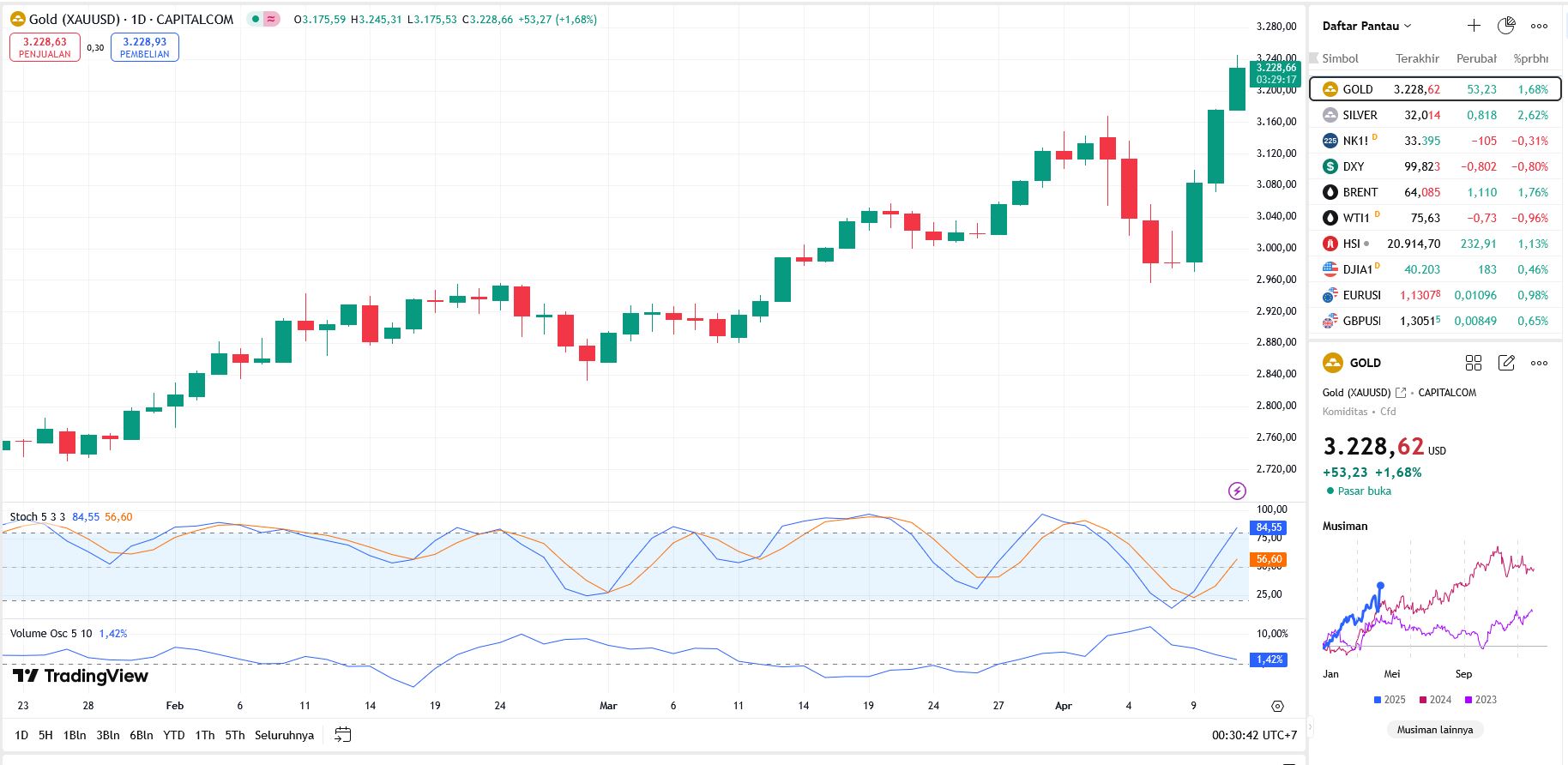Viewport: 1568px width, 765px height.
Task: Toggle the 2025 seasonal series legend
Action: coord(1390,700)
